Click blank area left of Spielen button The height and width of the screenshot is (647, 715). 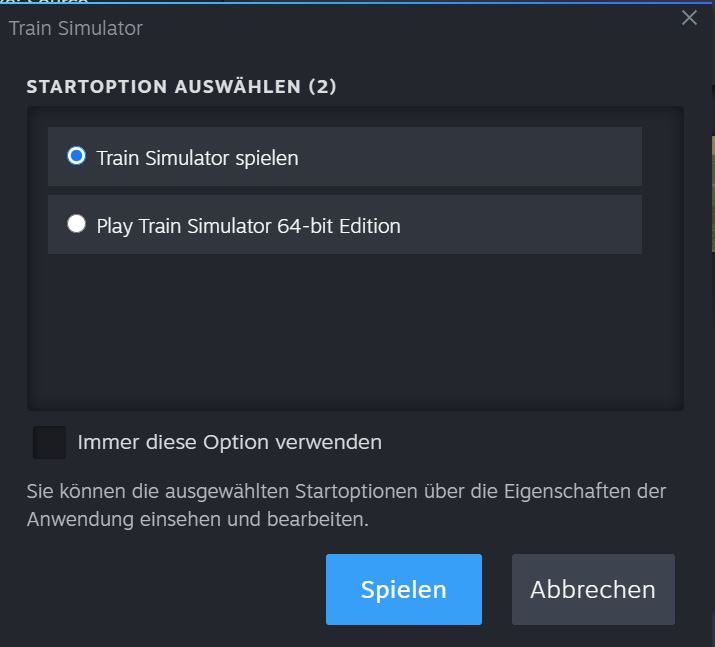(170, 589)
